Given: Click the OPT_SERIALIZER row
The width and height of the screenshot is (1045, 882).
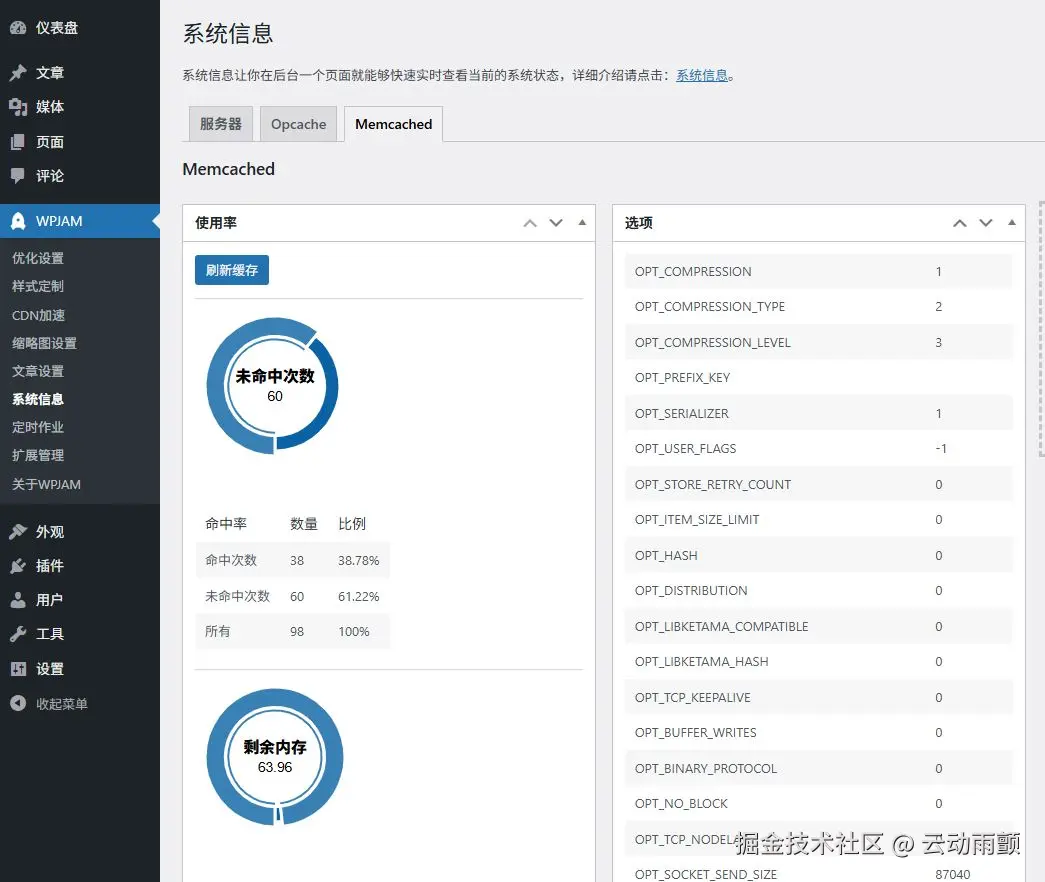Looking at the screenshot, I should coord(818,413).
